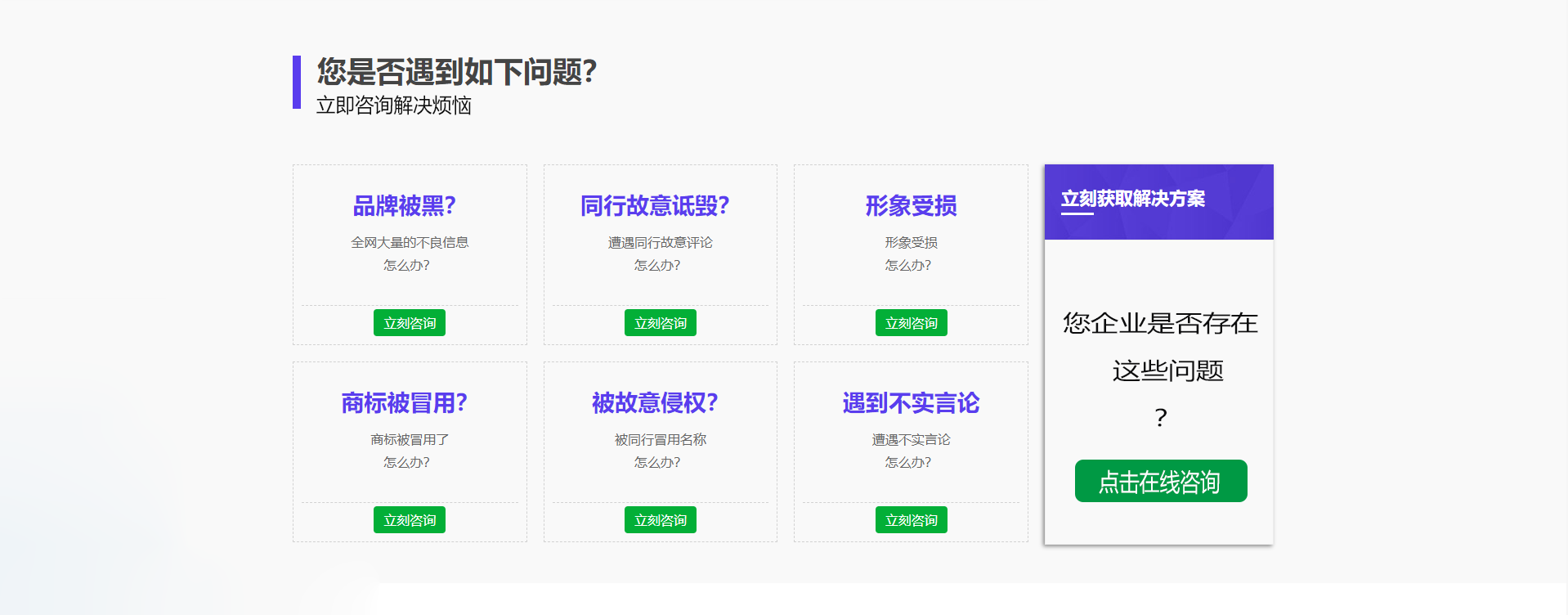Open the 品牌被黑? card title
1568x615 pixels.
[405, 206]
